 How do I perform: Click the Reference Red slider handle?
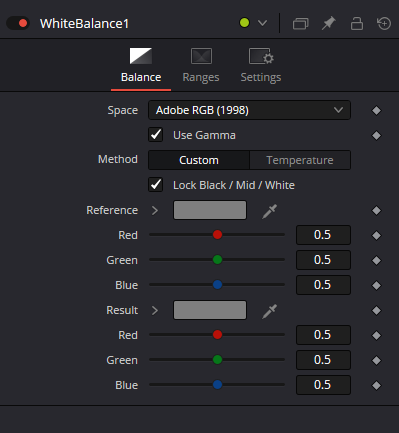tap(217, 235)
